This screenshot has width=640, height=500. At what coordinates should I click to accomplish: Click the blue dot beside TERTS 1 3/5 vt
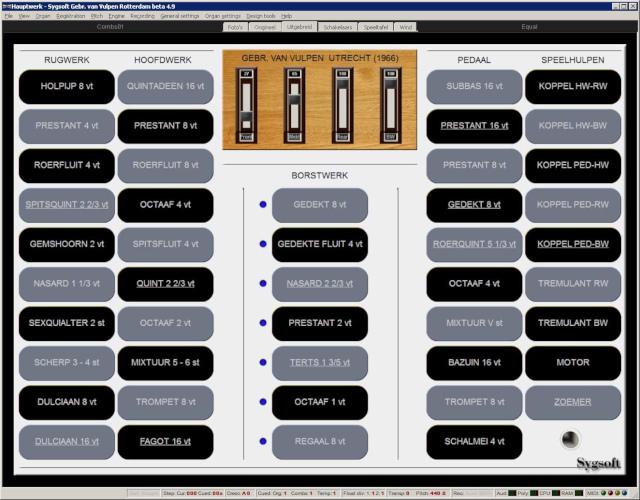[x=263, y=363]
